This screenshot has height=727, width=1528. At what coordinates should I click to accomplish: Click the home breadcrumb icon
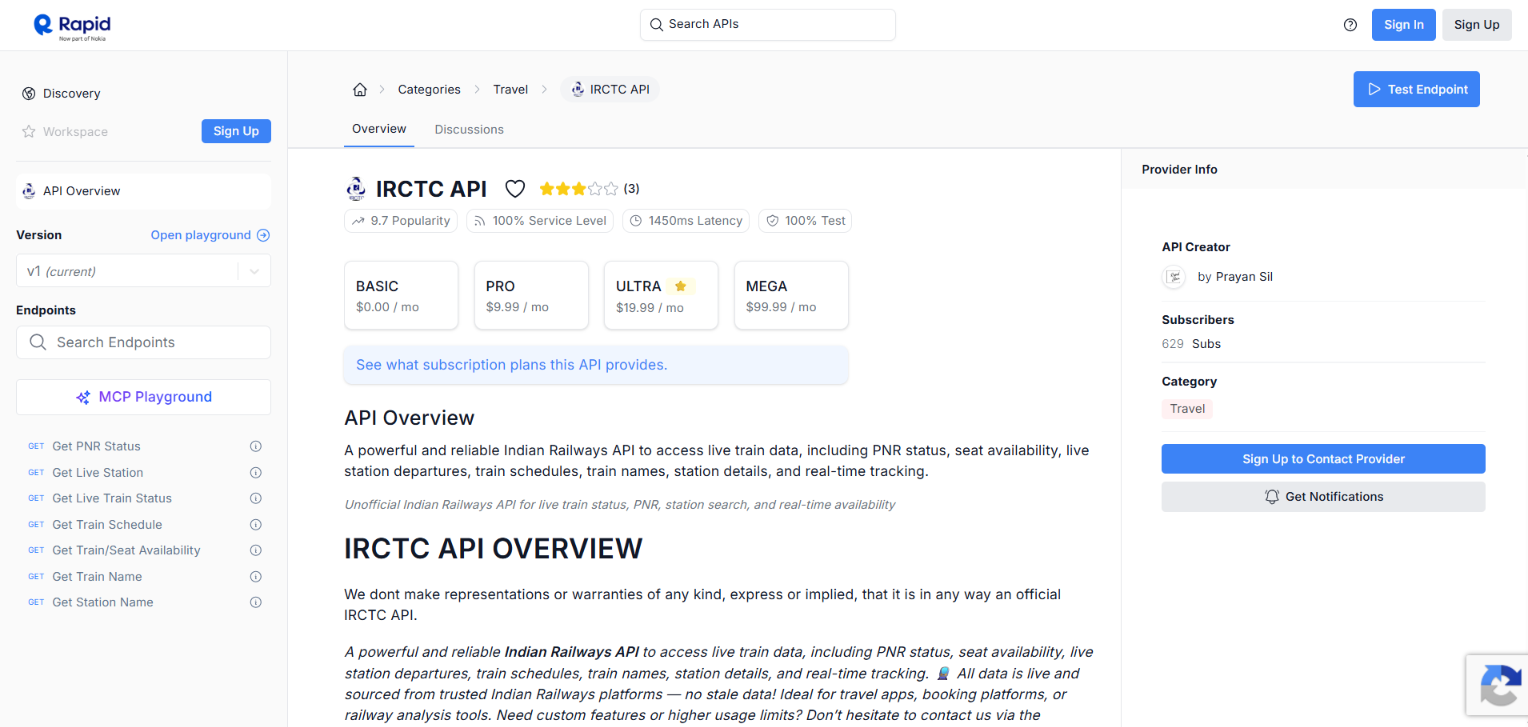[x=360, y=90]
